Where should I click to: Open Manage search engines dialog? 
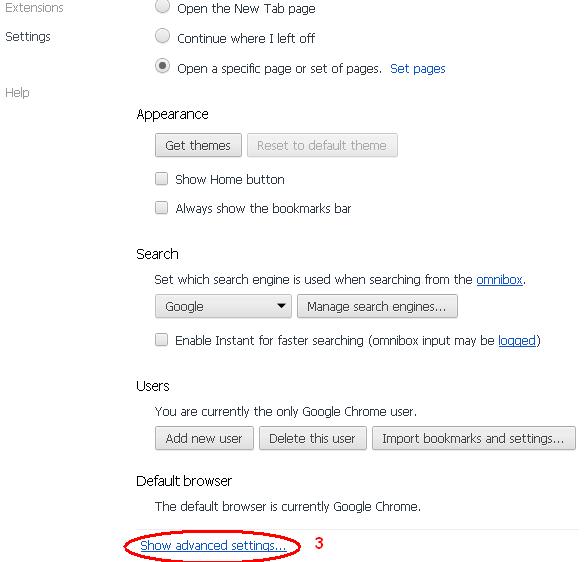click(x=377, y=306)
